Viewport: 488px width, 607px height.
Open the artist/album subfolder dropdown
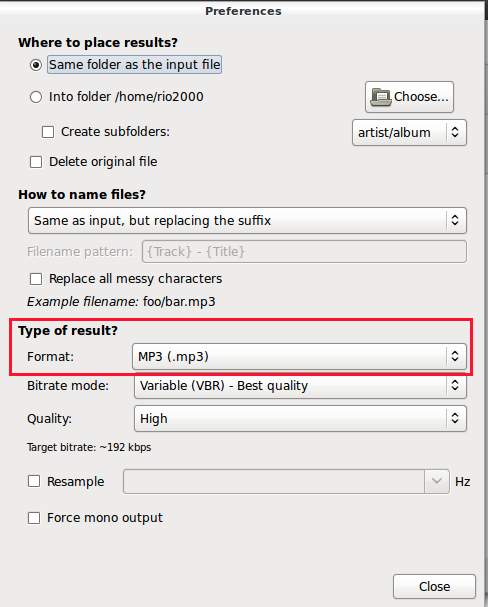[x=409, y=133]
